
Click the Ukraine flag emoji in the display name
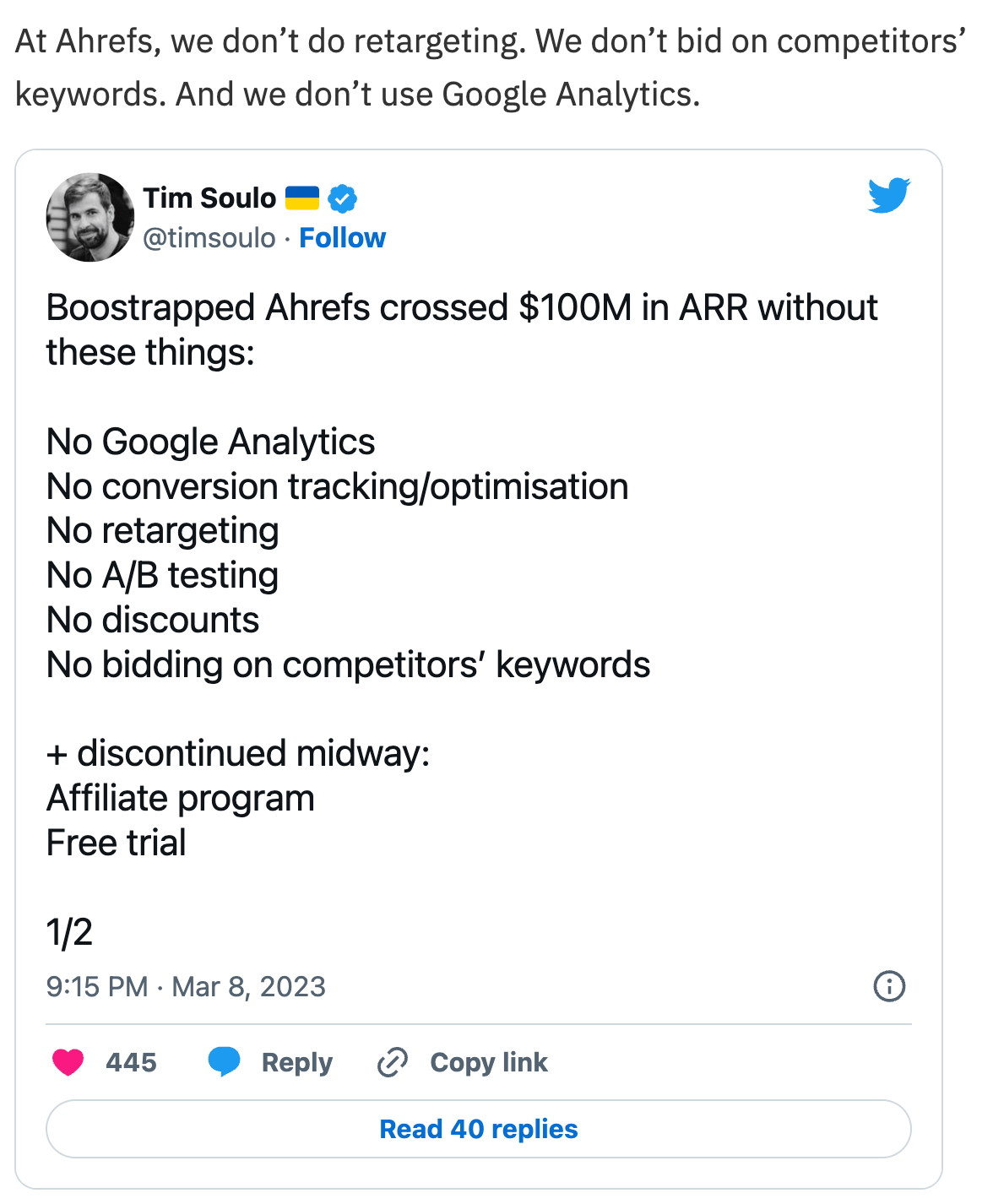pyautogui.click(x=301, y=198)
